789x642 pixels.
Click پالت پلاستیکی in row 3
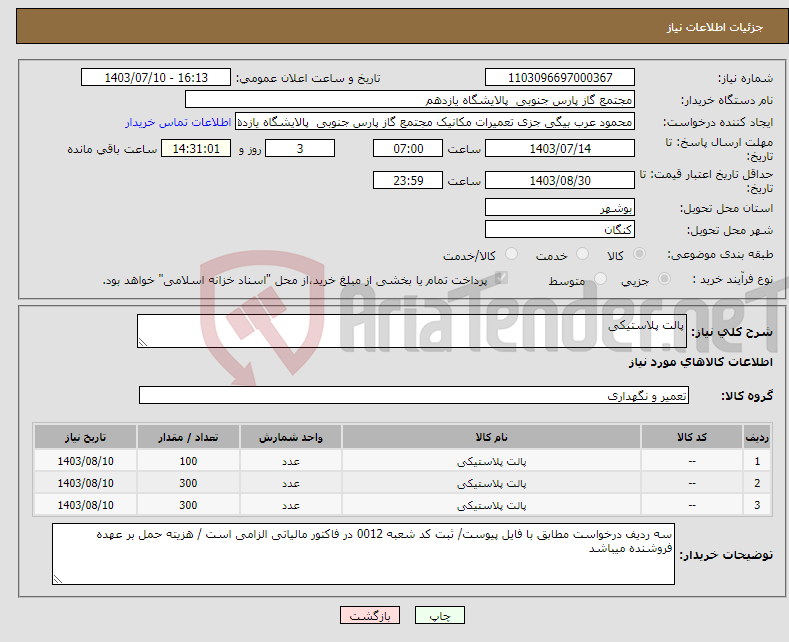(x=491, y=505)
